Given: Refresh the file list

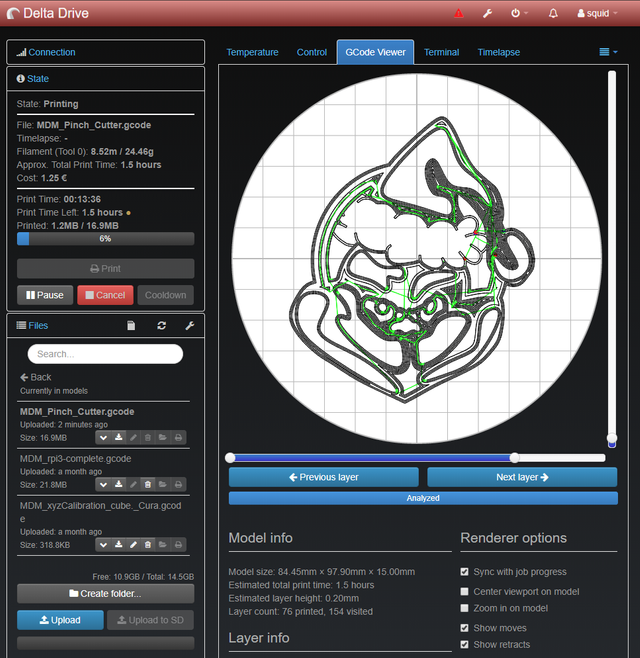Looking at the screenshot, I should tap(161, 326).
